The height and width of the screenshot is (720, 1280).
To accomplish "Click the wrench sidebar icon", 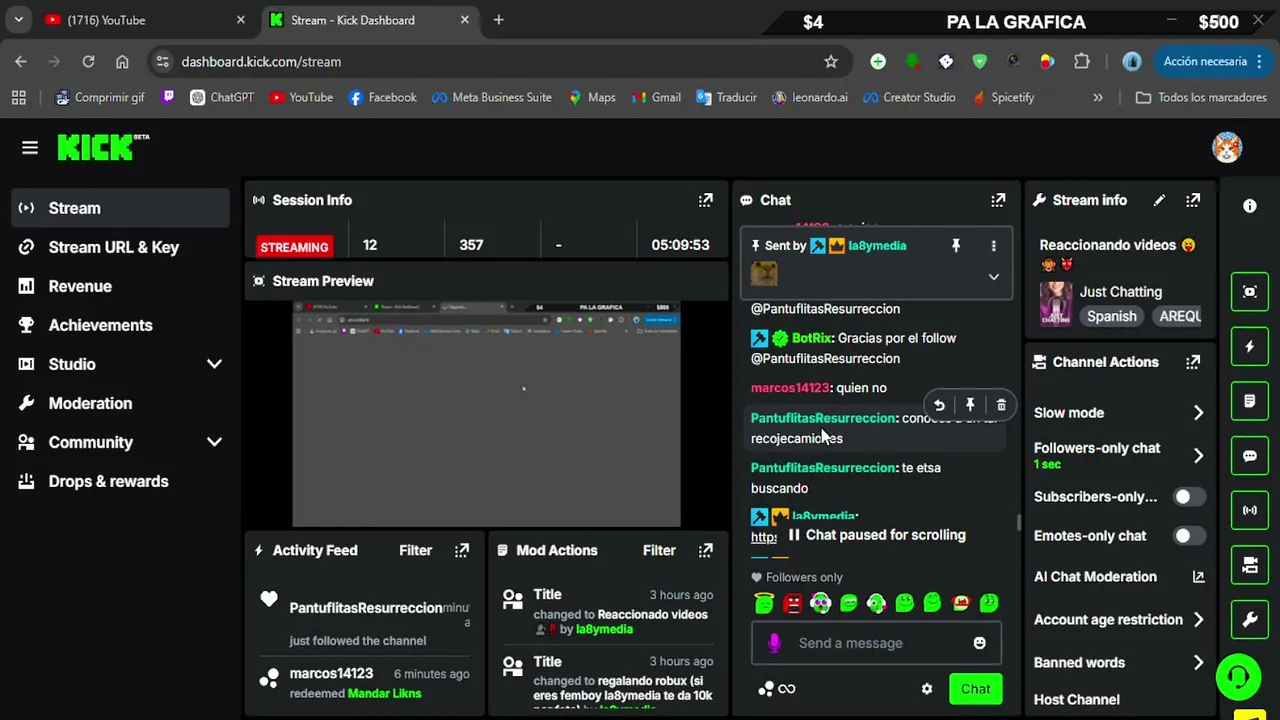I will click(1250, 620).
